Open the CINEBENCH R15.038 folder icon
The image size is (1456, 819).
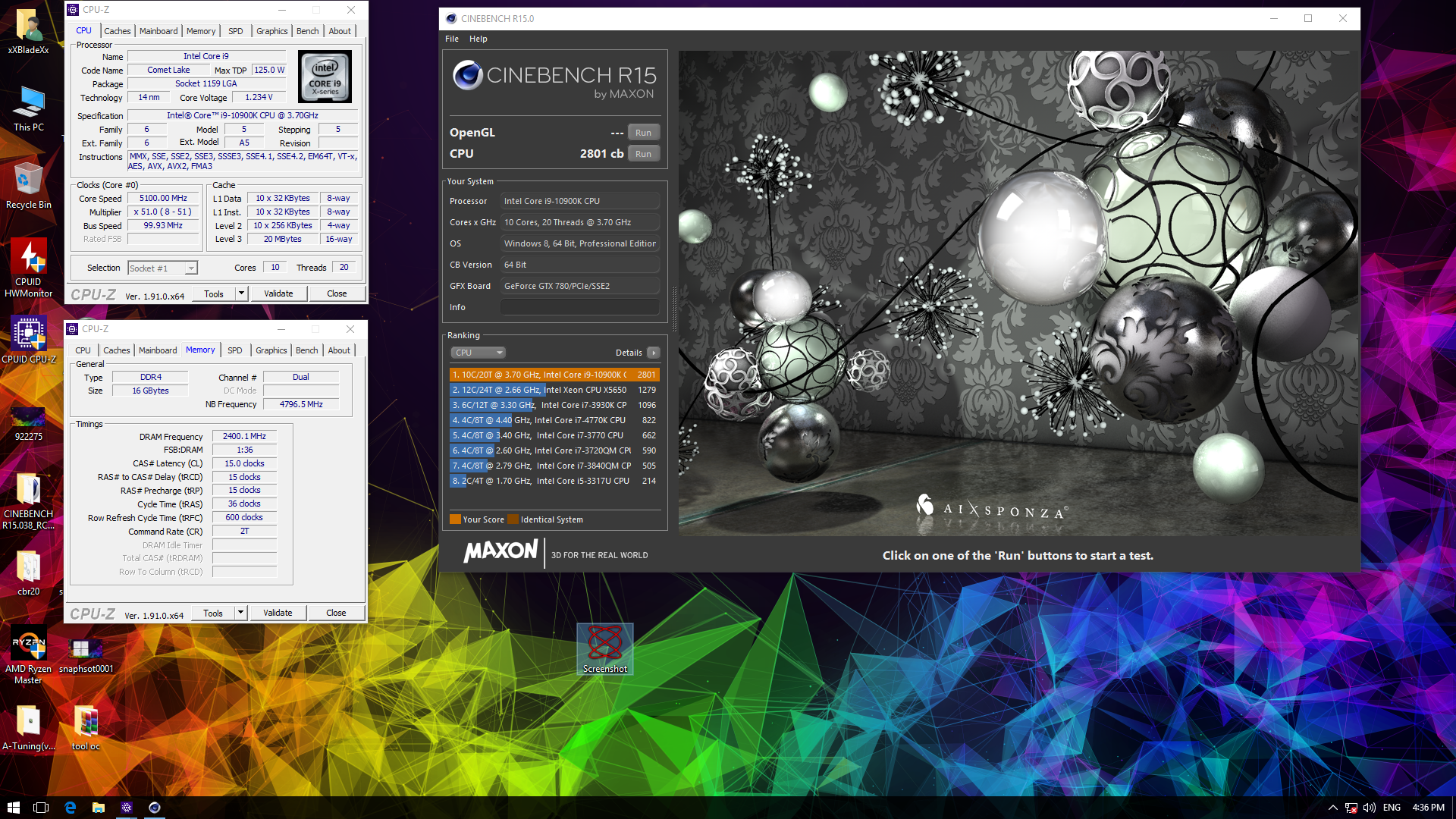coord(29,500)
